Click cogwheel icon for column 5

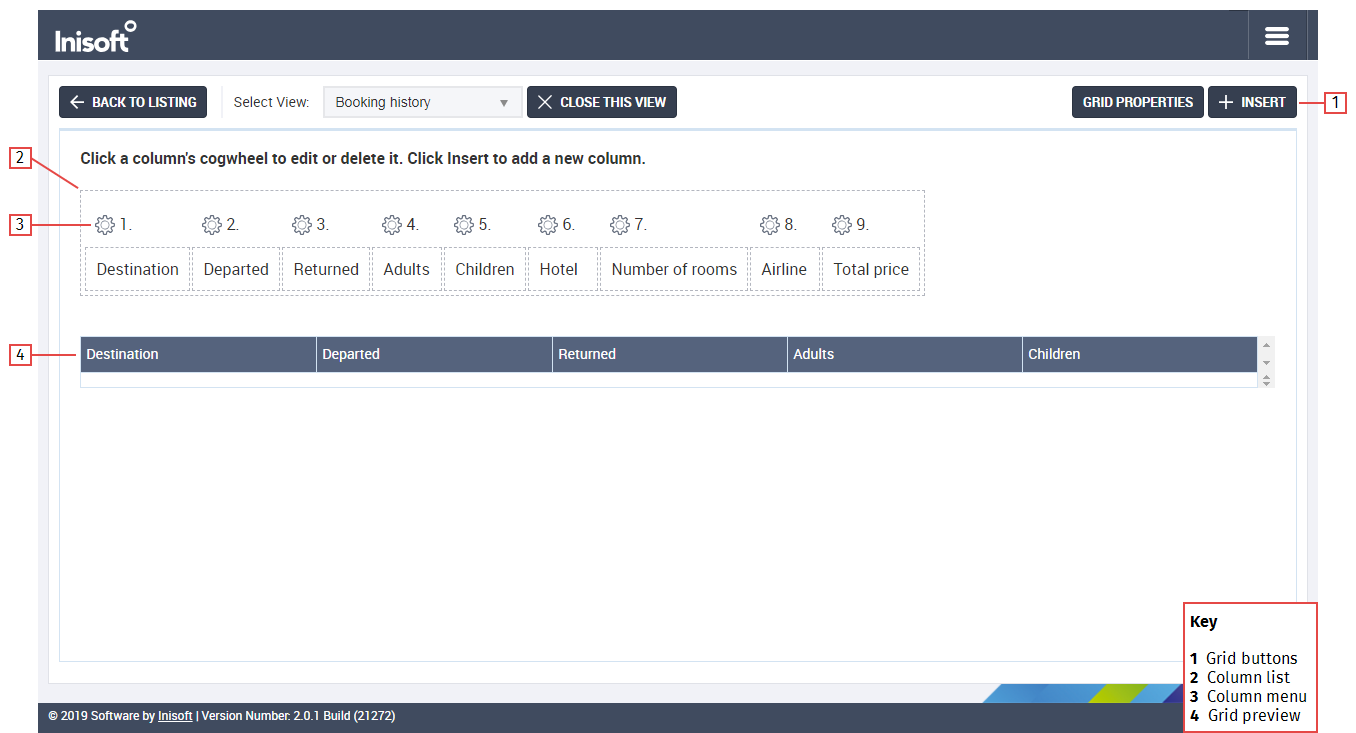click(x=463, y=225)
